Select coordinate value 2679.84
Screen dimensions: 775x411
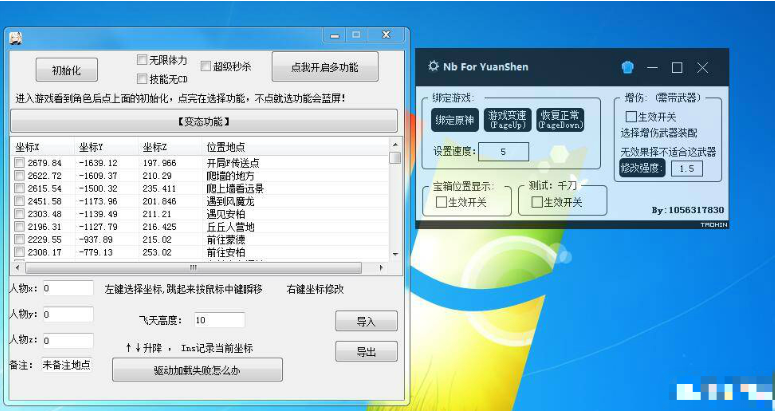[44, 163]
